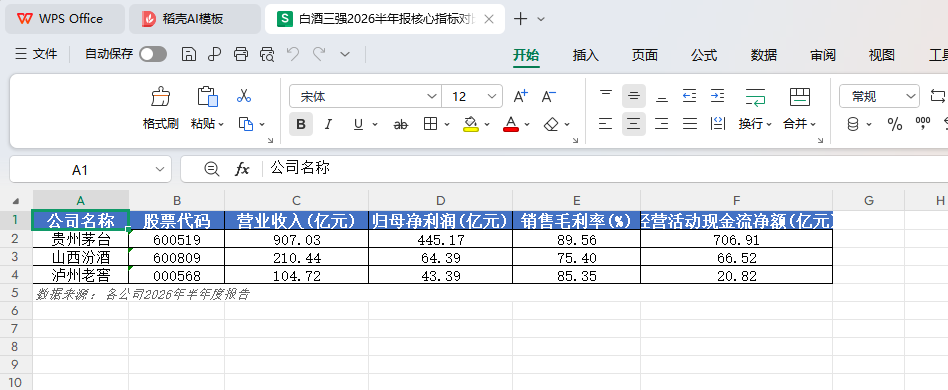
Task: Click the Copy icon
Action: (x=245, y=124)
